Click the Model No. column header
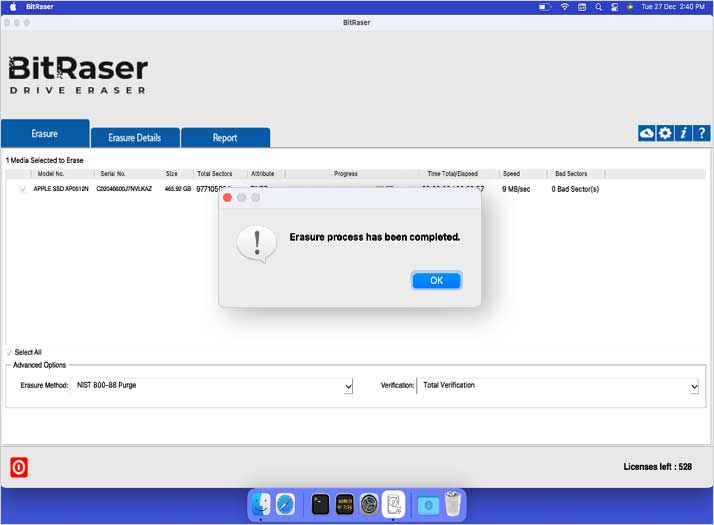Viewport: 714px width, 525px height. point(51,173)
